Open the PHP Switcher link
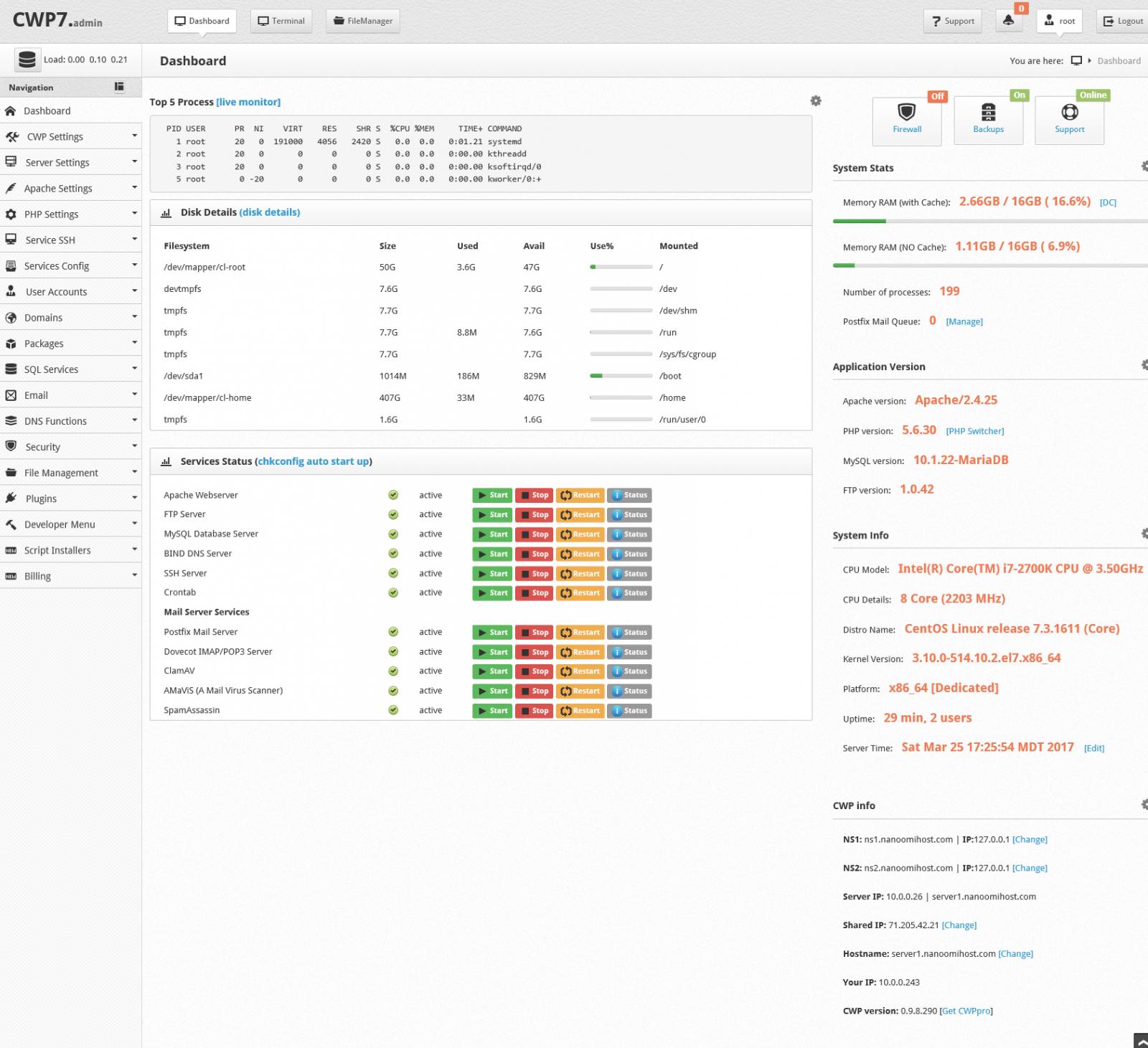Image resolution: width=1148 pixels, height=1048 pixels. pos(974,431)
